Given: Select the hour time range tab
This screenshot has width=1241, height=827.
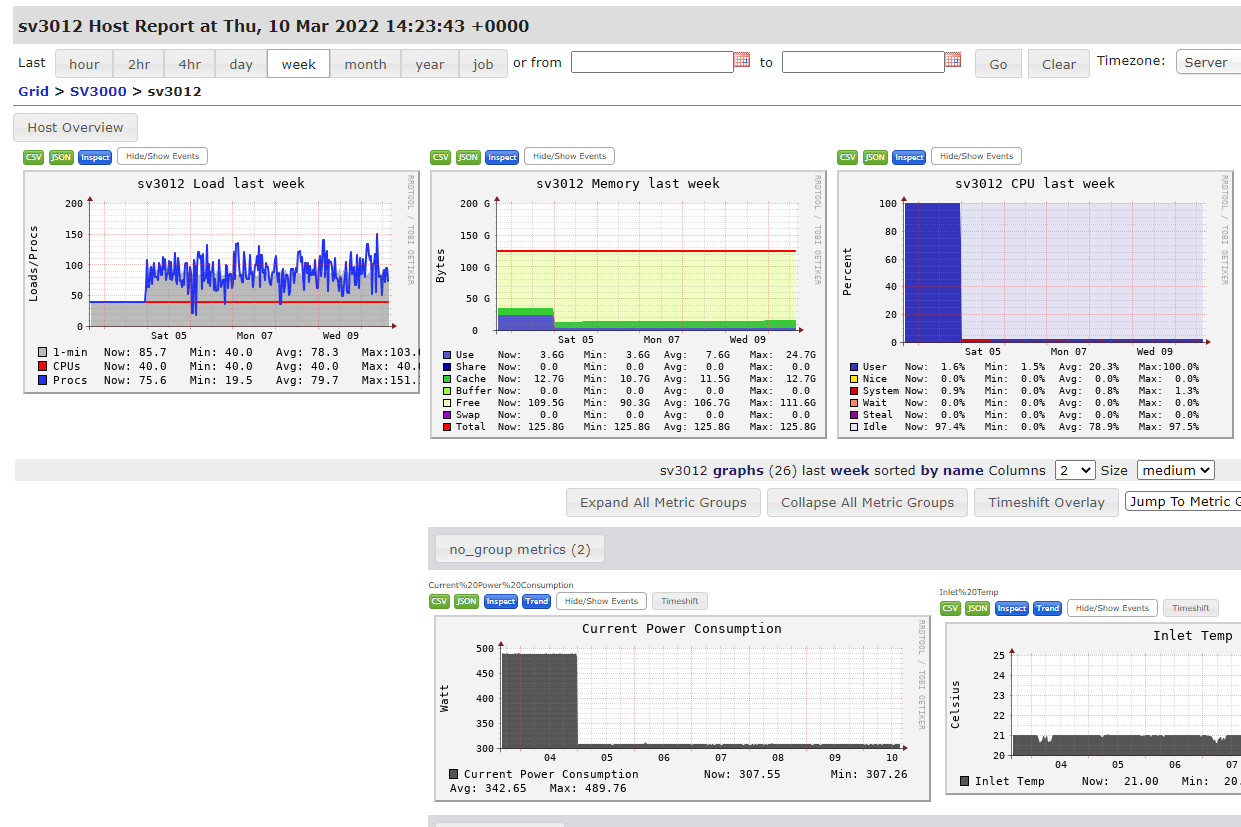Looking at the screenshot, I should pyautogui.click(x=84, y=63).
